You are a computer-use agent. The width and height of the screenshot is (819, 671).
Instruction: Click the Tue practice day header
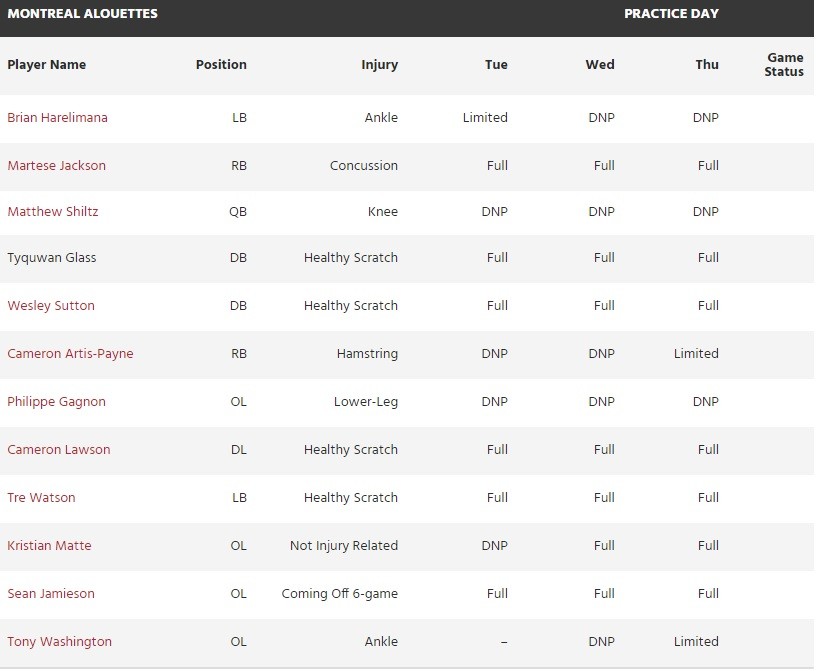(x=496, y=65)
